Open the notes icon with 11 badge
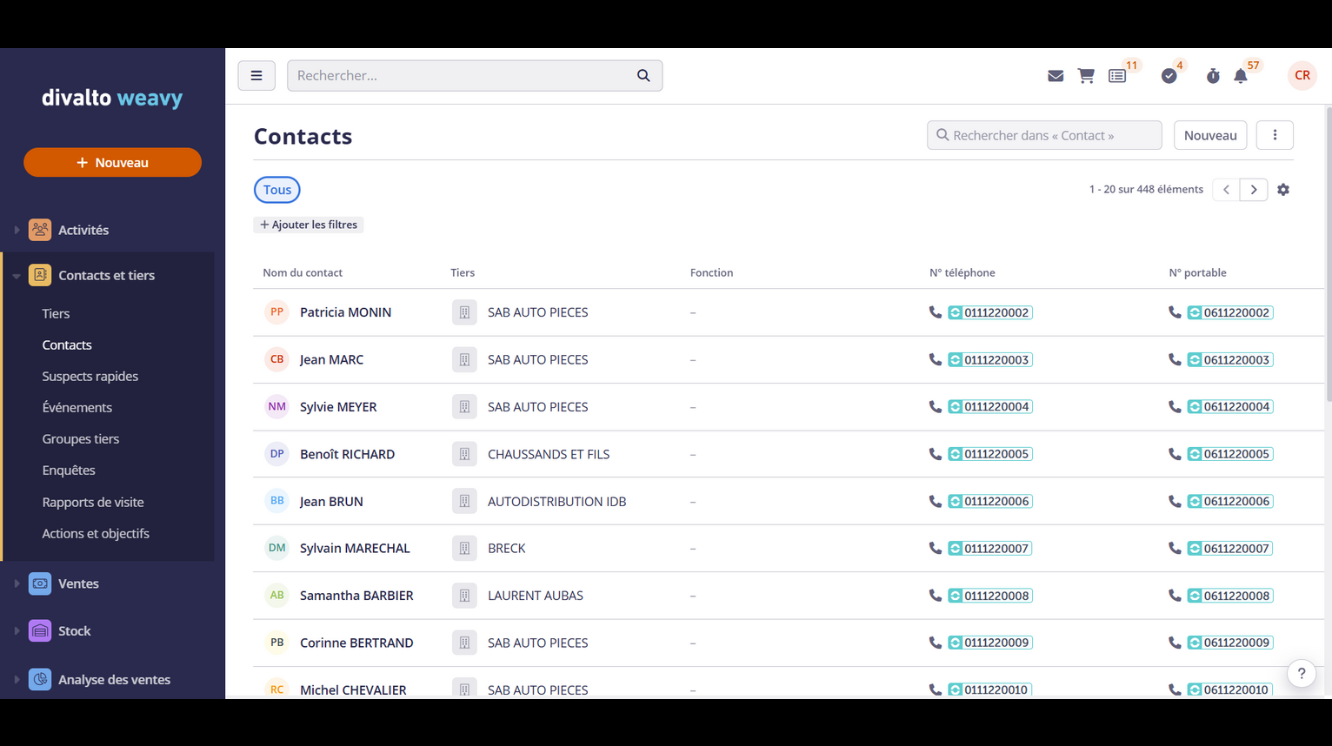This screenshot has width=1332, height=746. [x=1117, y=75]
